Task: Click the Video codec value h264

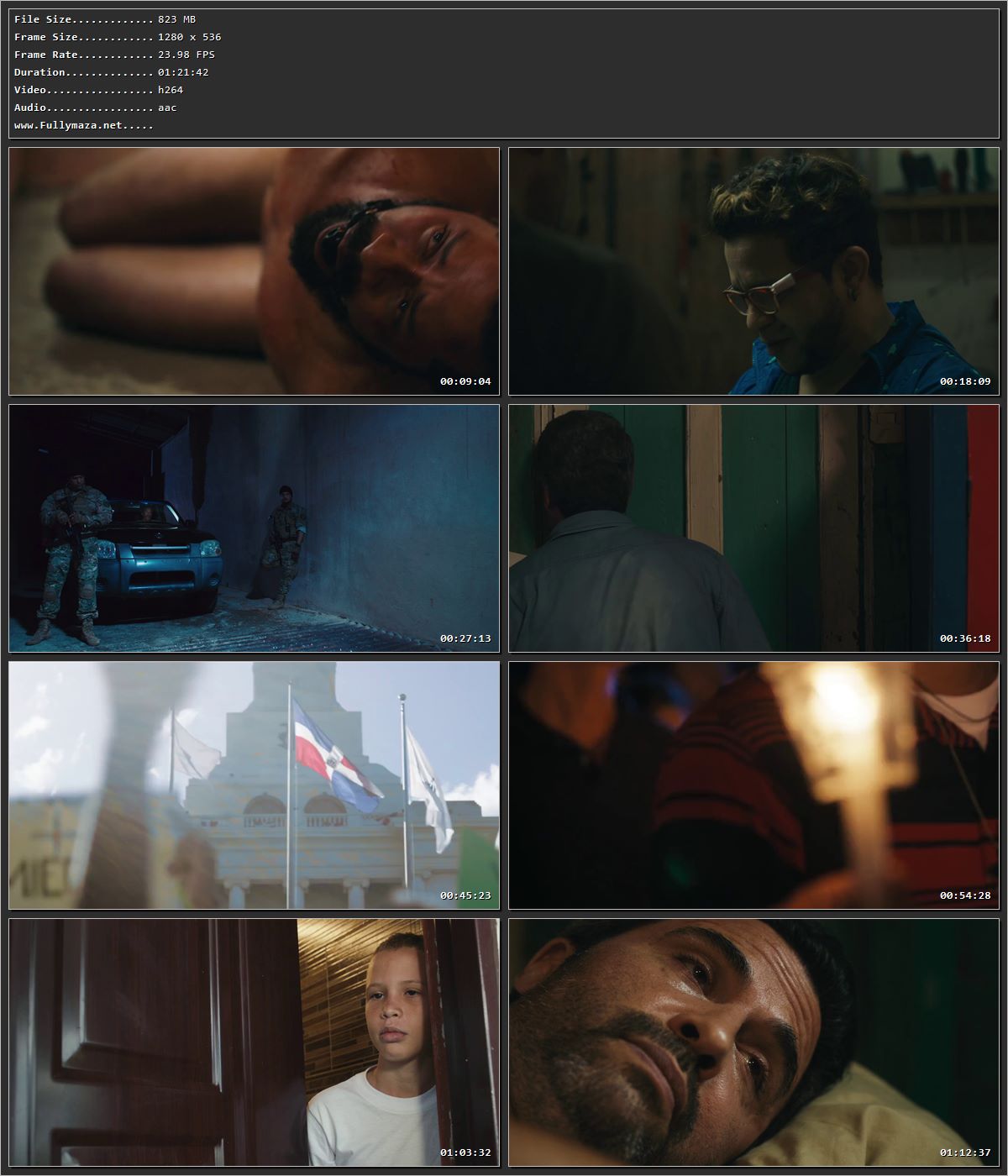Action: (x=171, y=90)
